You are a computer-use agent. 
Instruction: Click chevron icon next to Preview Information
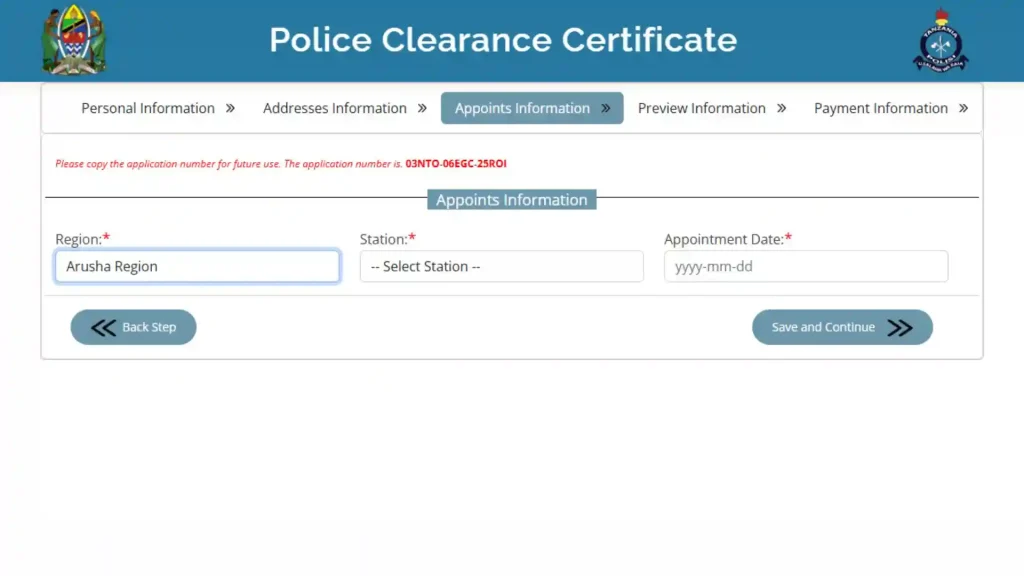click(x=781, y=108)
